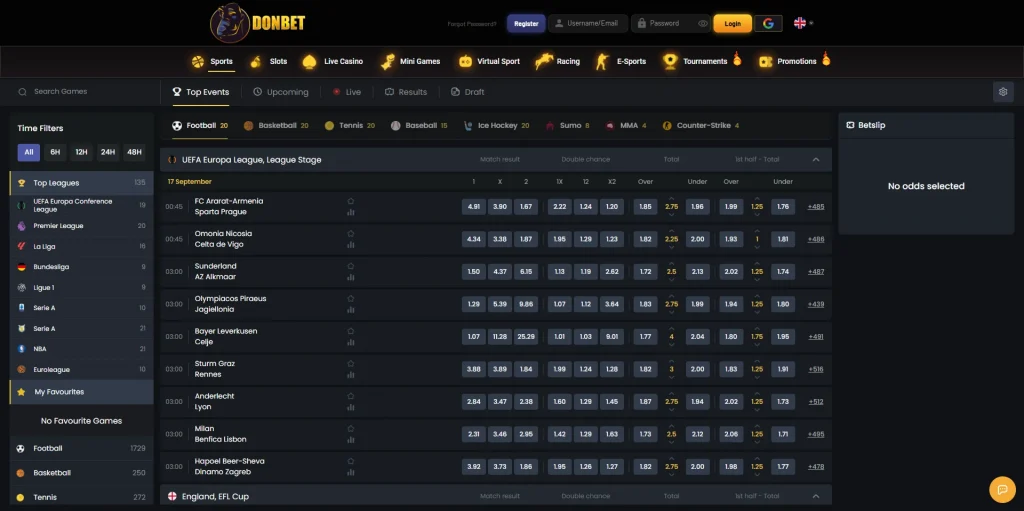Sign in with the Google icon button
This screenshot has height=511, width=1024.
point(768,24)
